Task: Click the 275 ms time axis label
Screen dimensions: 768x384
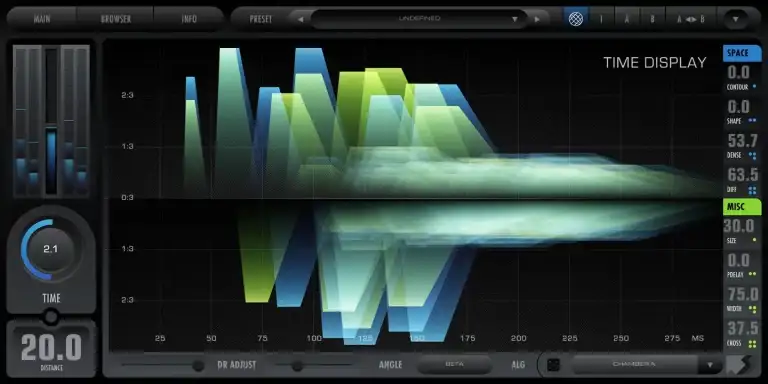Action: (672, 338)
